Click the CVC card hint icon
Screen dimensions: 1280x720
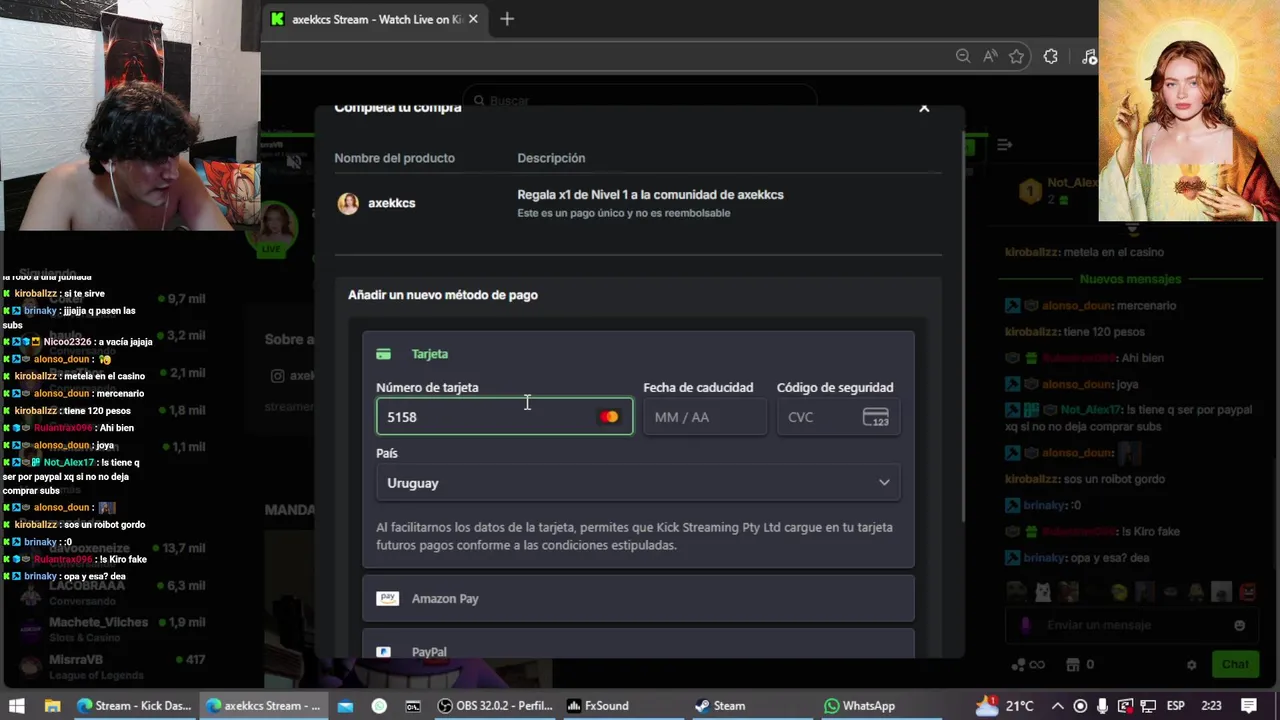tap(875, 417)
